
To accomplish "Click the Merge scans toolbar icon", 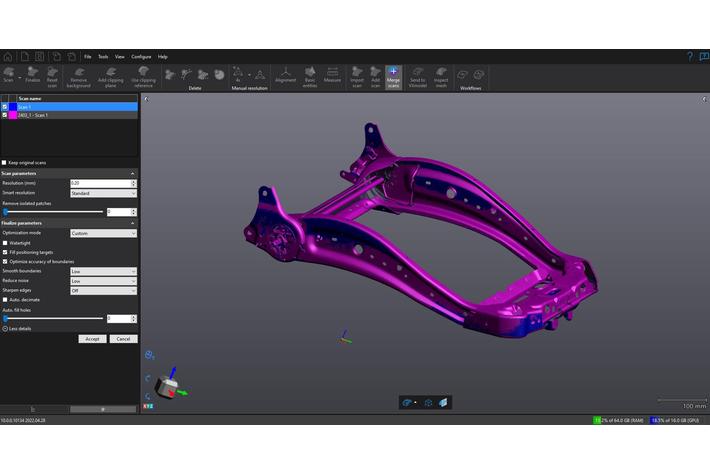I will pyautogui.click(x=392, y=76).
